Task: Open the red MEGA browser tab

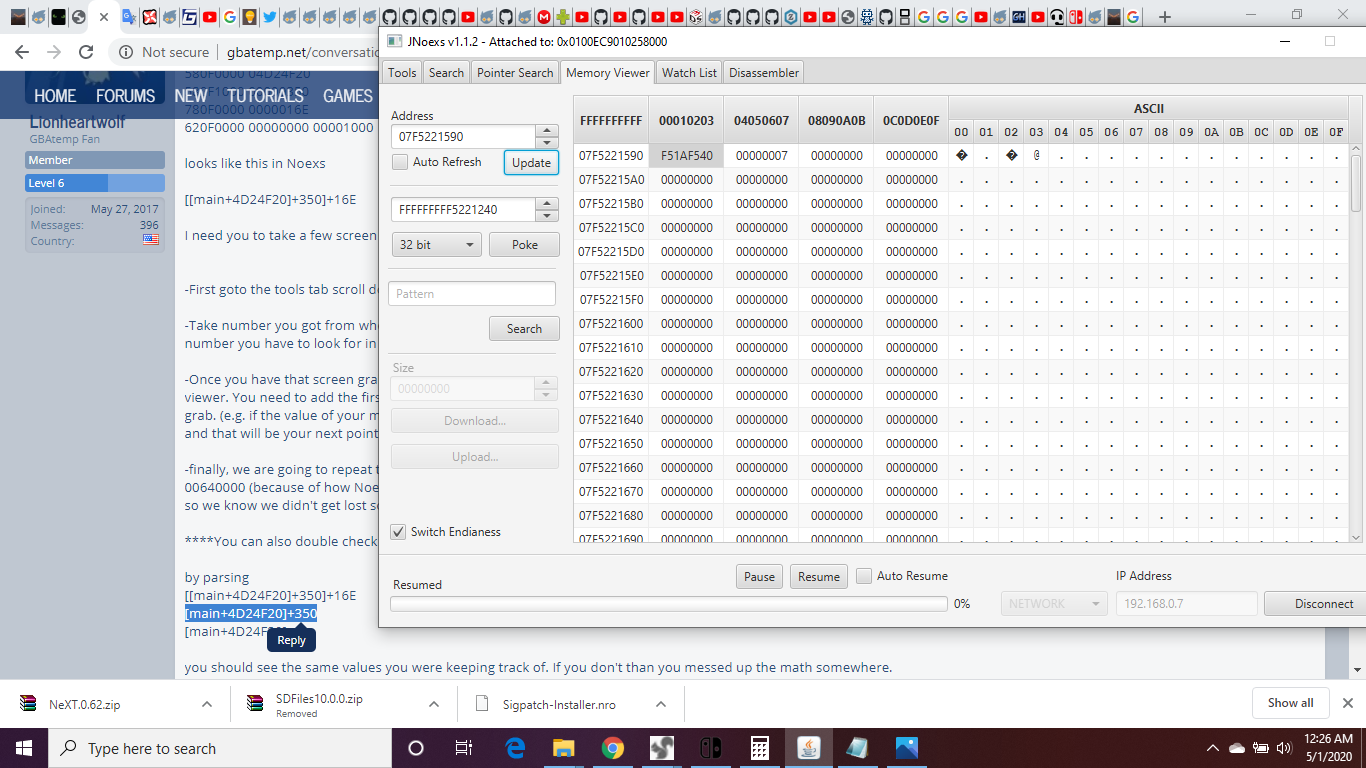Action: [543, 17]
